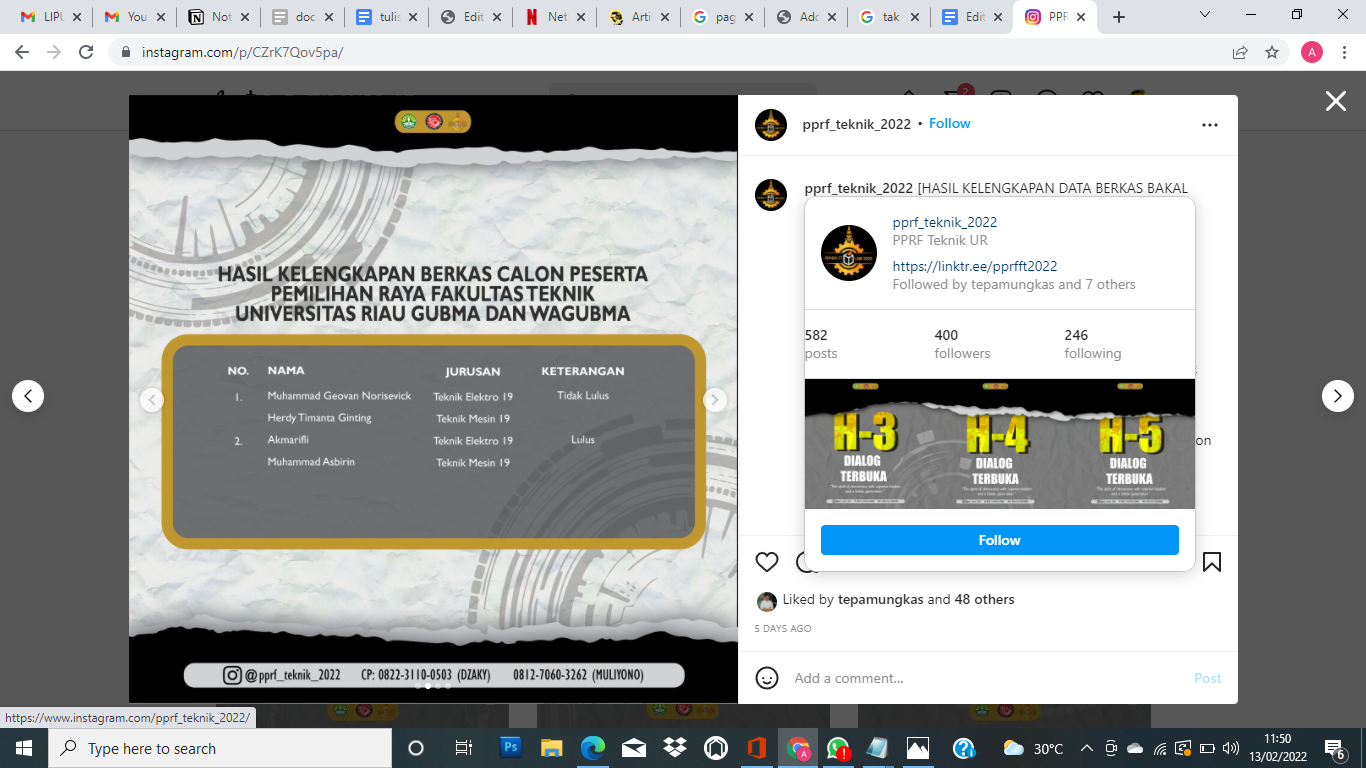Click the blue Follow button in hover card
Screen dimensions: 1366x768
click(x=1000, y=540)
